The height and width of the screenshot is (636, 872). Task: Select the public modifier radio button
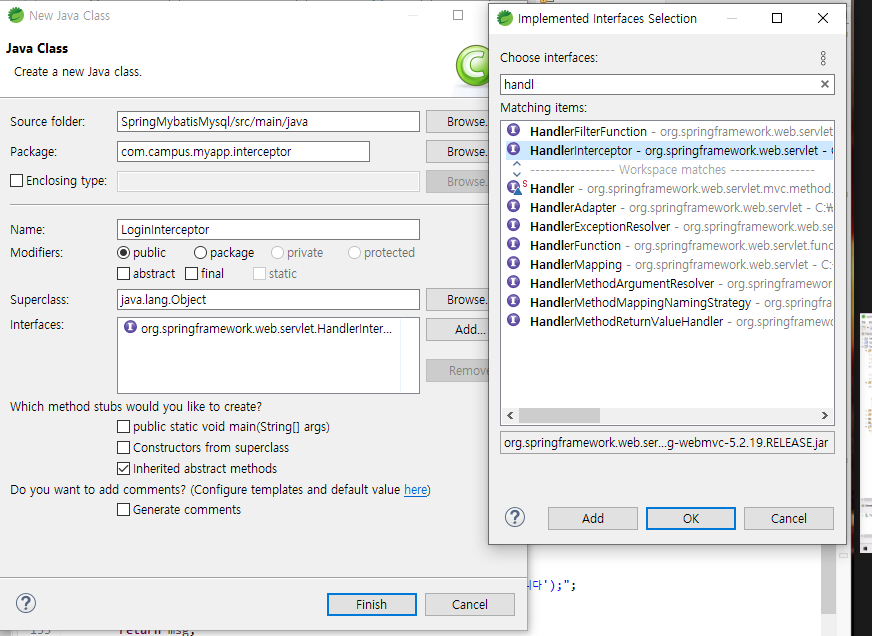(x=123, y=252)
